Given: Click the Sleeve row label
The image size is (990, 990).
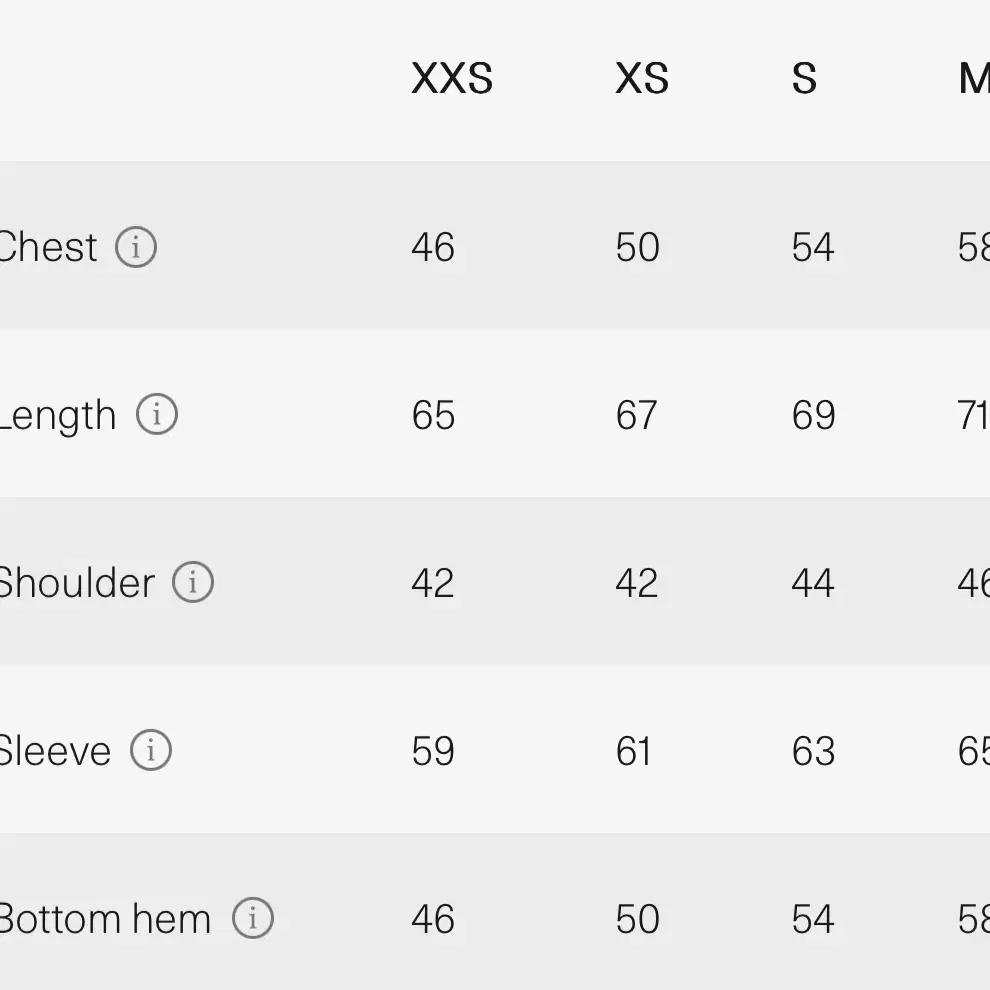Looking at the screenshot, I should tap(55, 751).
